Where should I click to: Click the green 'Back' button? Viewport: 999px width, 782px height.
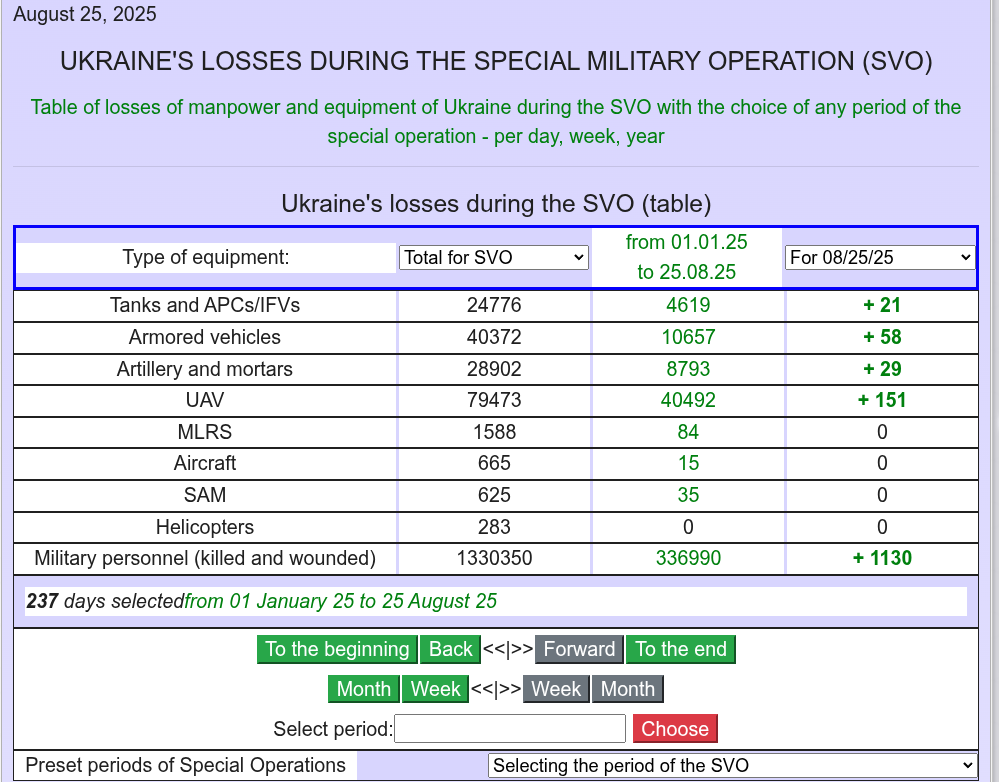point(450,649)
